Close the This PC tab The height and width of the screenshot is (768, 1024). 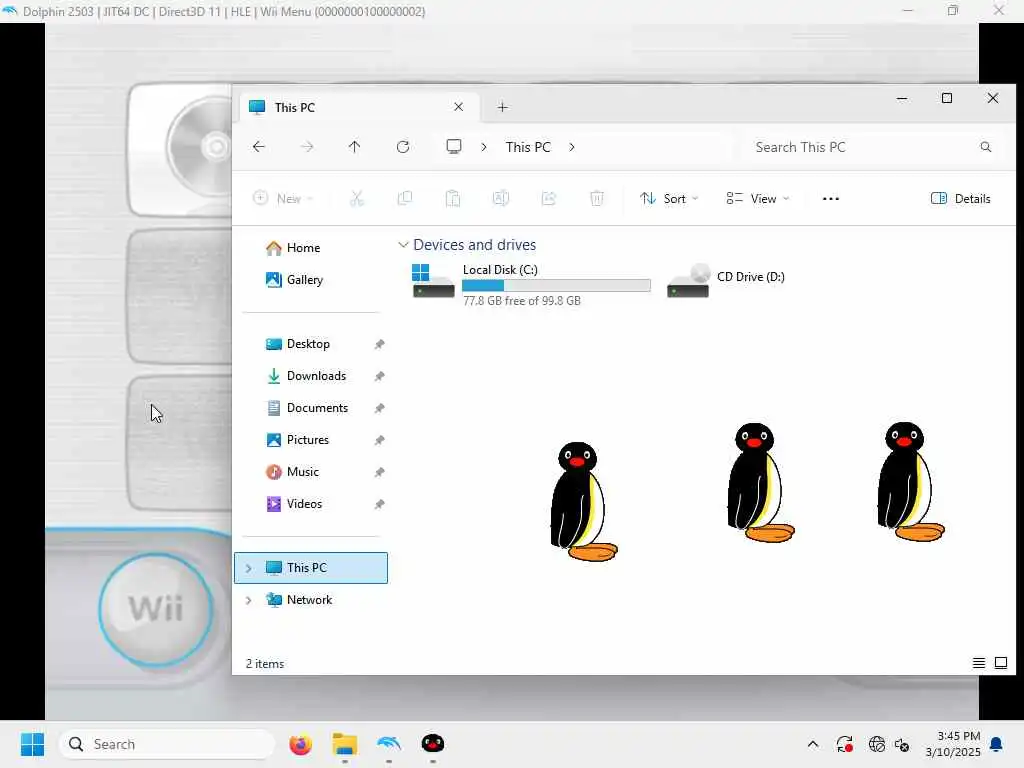458,107
